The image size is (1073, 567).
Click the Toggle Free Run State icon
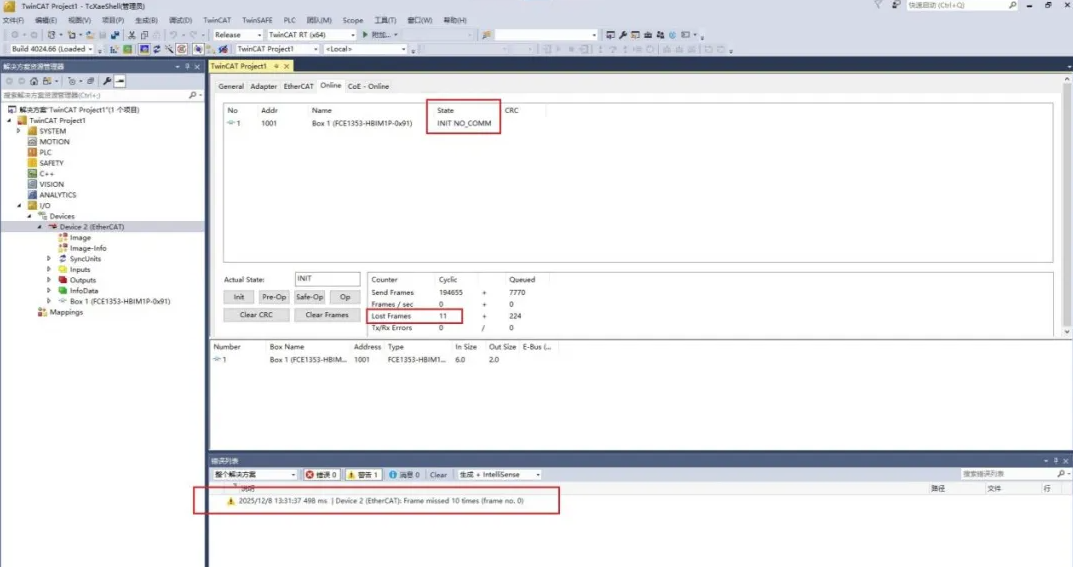[x=181, y=49]
